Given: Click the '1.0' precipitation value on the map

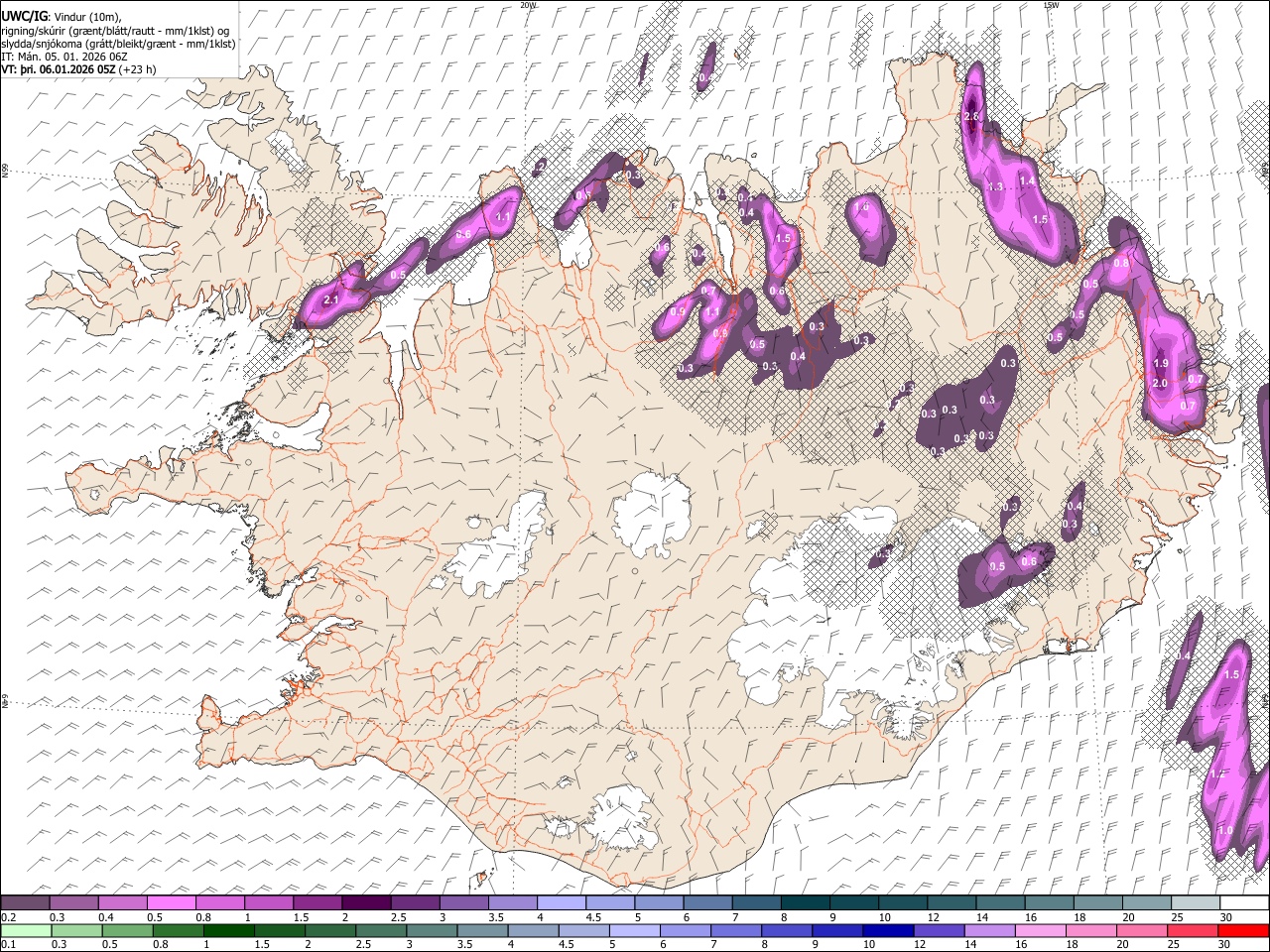Looking at the screenshot, I should pyautogui.click(x=1225, y=831).
